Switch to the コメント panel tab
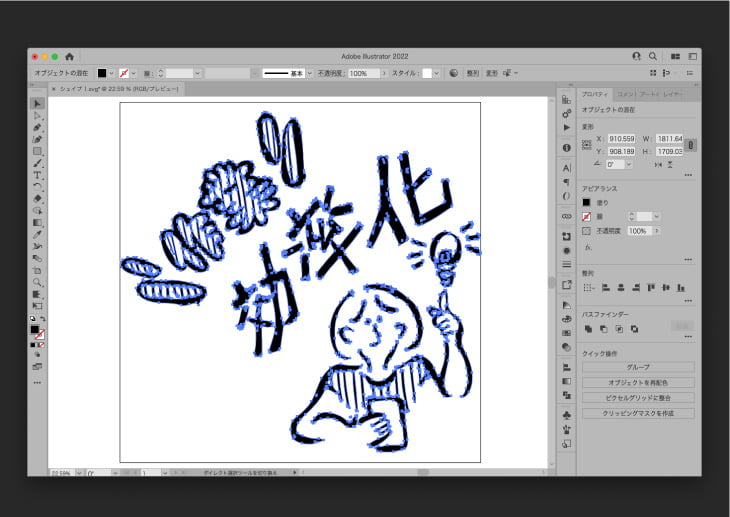This screenshot has height=517, width=730. tap(625, 94)
